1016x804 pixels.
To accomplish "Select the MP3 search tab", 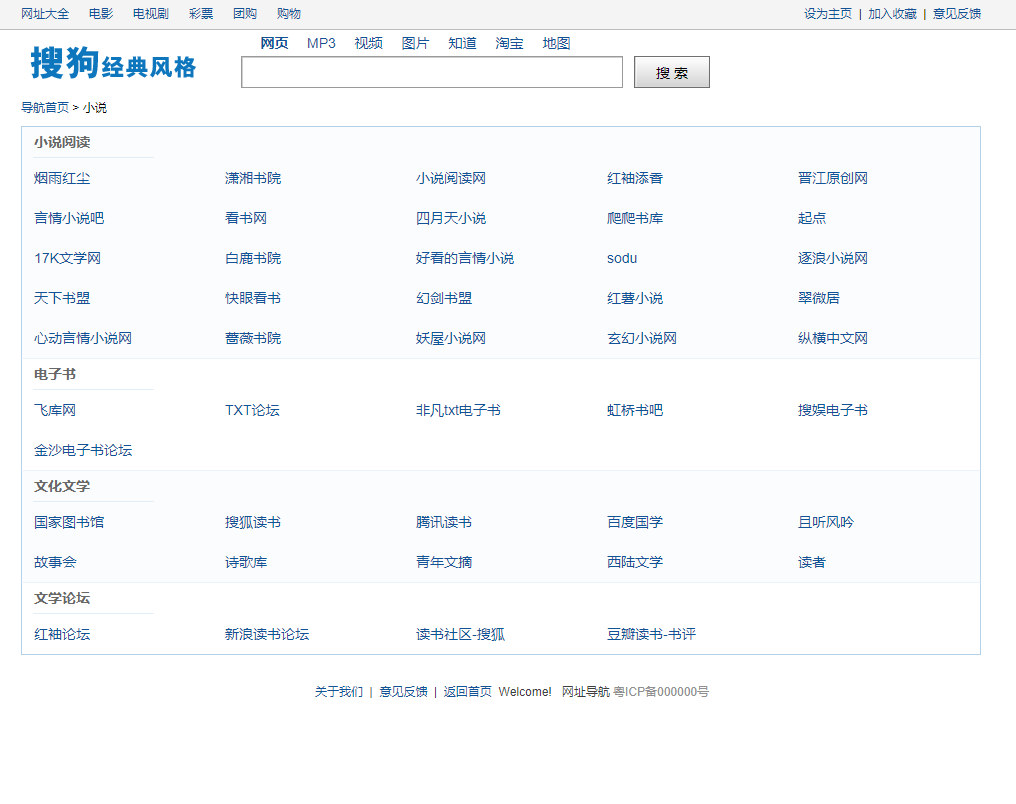I will 321,43.
